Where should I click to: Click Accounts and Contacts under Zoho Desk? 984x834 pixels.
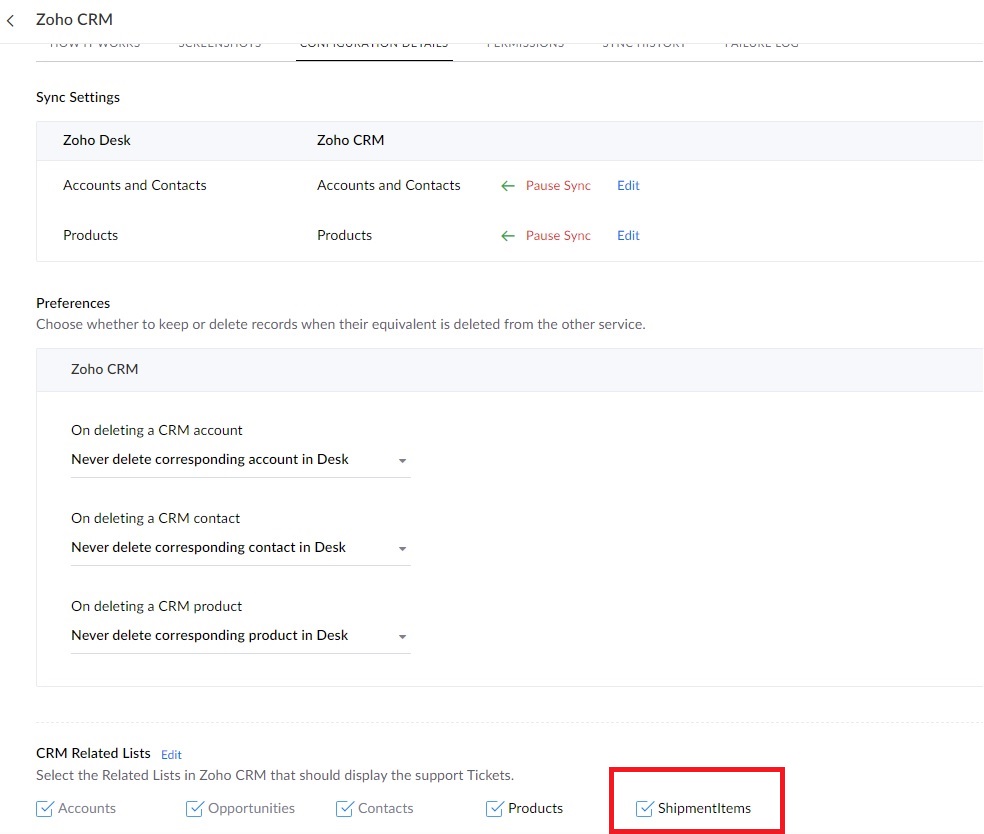pyautogui.click(x=134, y=186)
